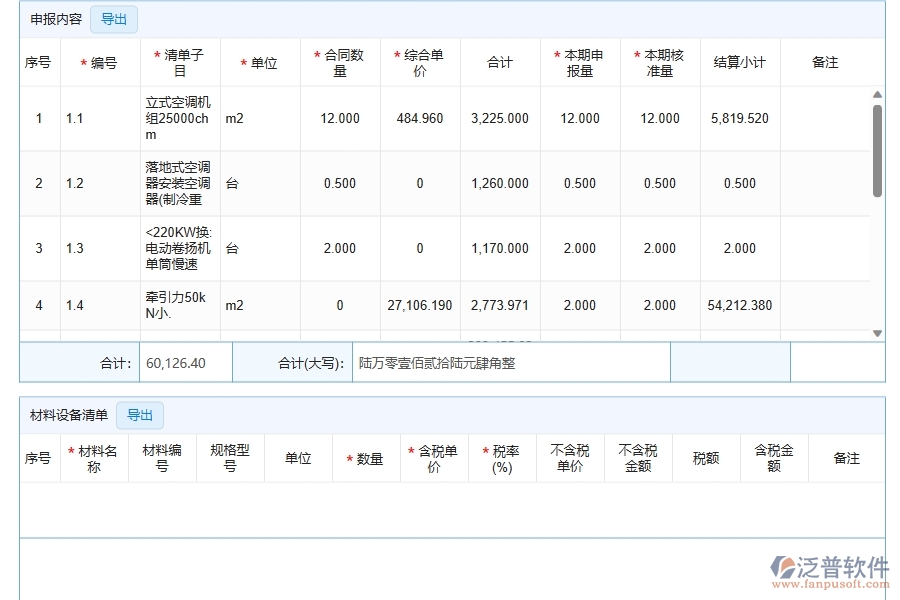Click the 税率(%) header in material list

click(x=501, y=457)
